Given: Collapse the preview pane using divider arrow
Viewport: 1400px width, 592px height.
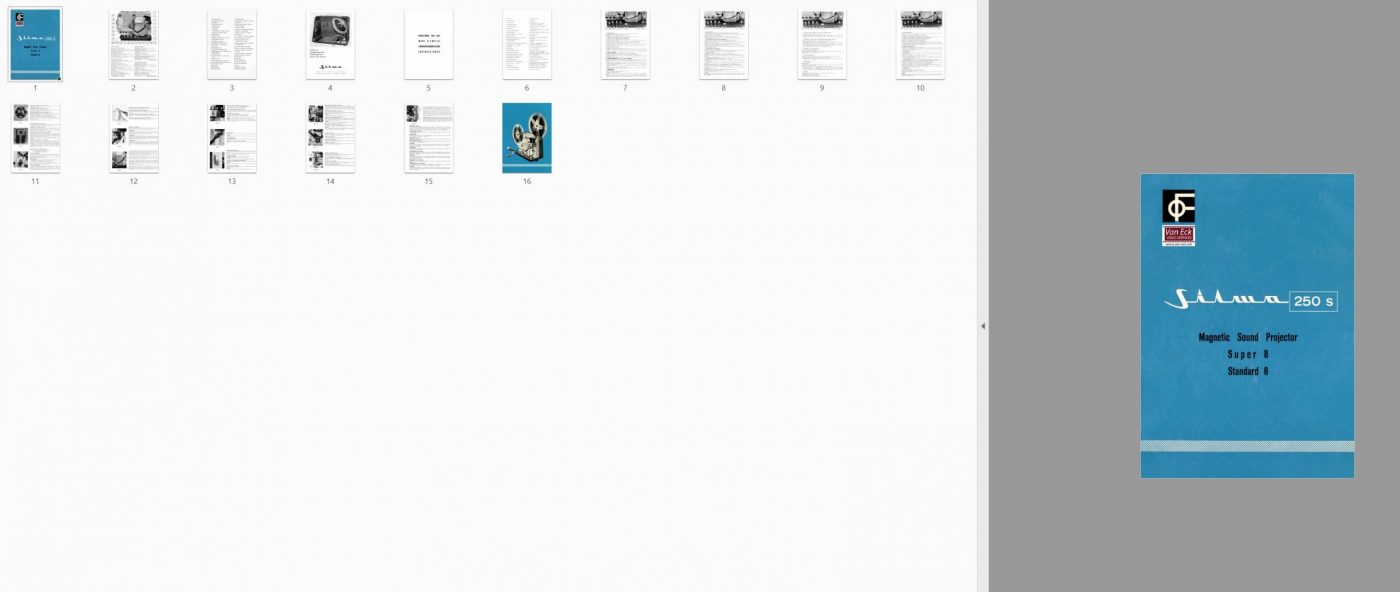Looking at the screenshot, I should [982, 326].
